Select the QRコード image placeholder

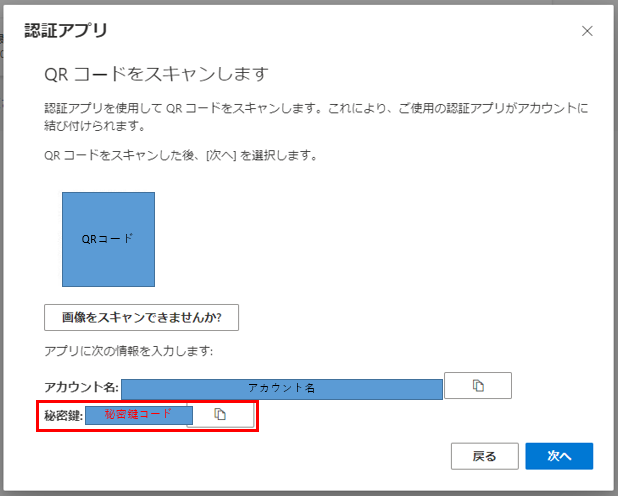[108, 239]
